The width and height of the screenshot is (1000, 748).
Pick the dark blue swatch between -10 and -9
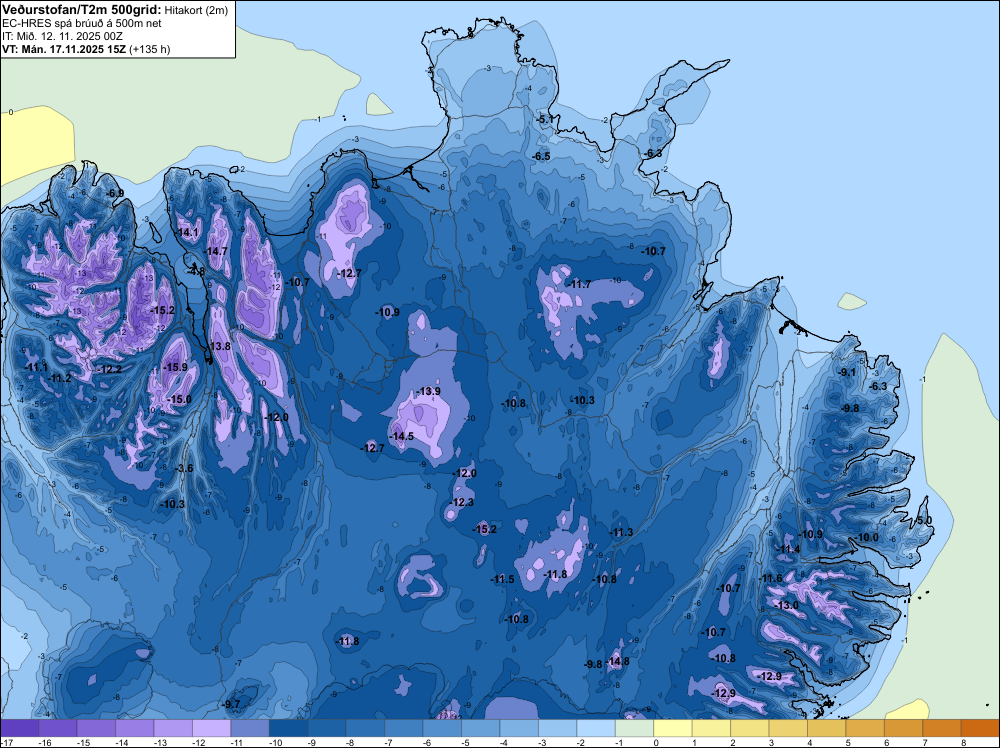coord(288,728)
